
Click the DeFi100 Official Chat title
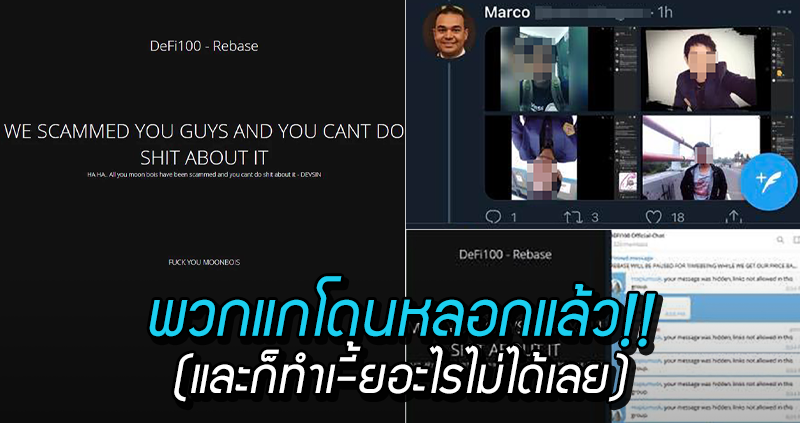641,237
